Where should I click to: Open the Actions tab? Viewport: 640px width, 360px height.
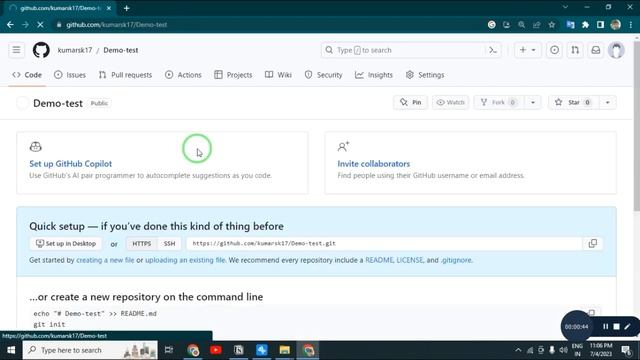pos(183,75)
